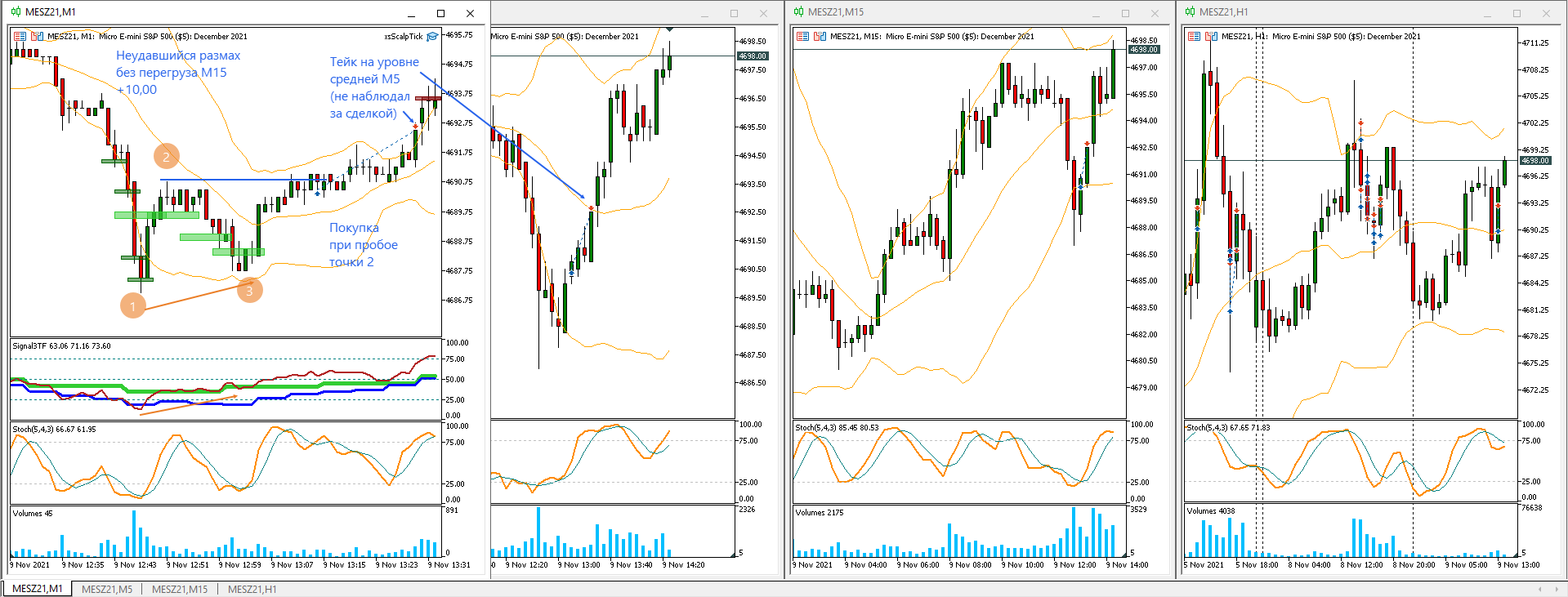Select Stoch(5,4,3) 85.45 80.53 label in M15 chart
1568x597 pixels.
838,428
